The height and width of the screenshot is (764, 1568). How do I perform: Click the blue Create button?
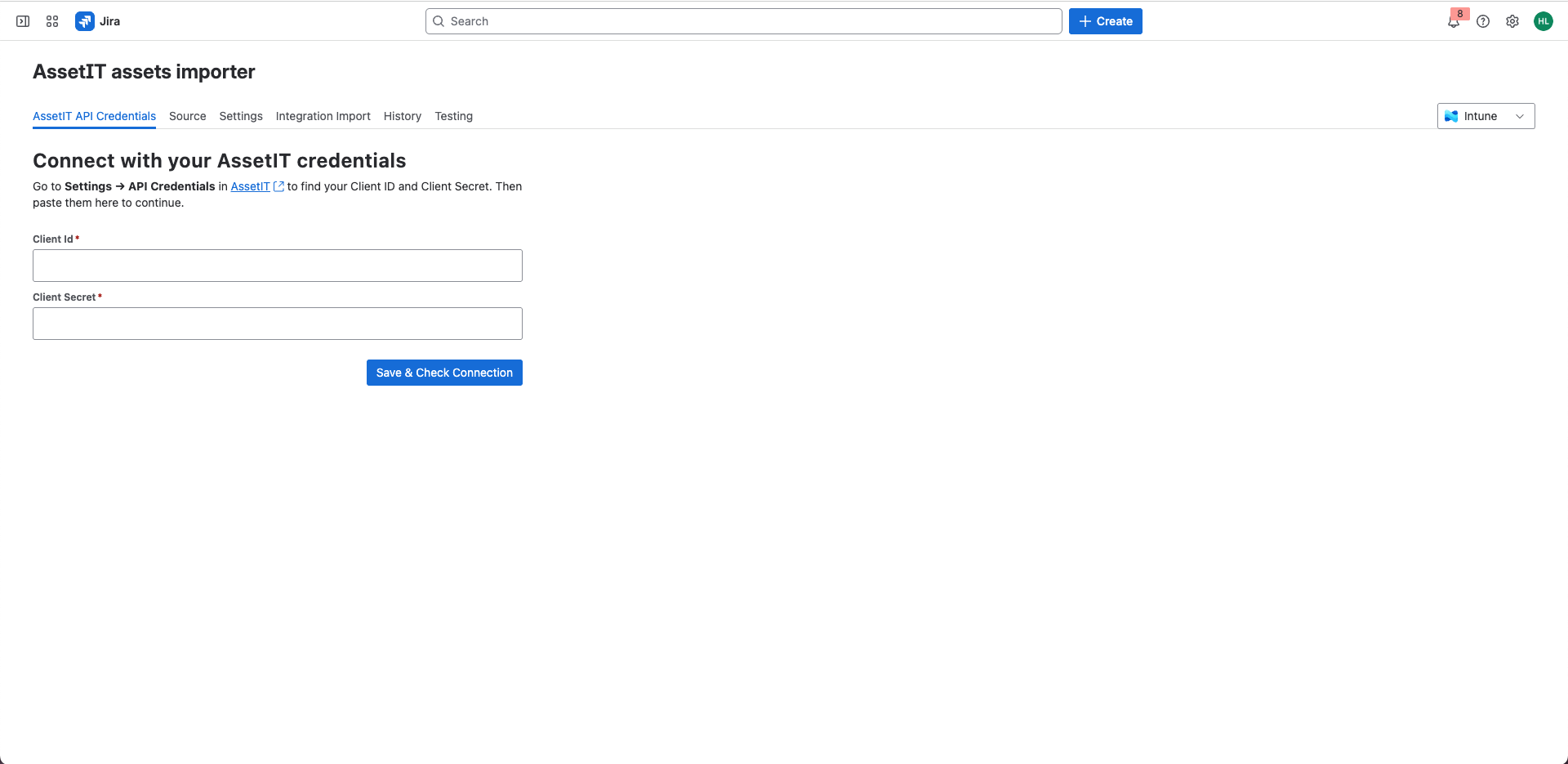pos(1105,21)
